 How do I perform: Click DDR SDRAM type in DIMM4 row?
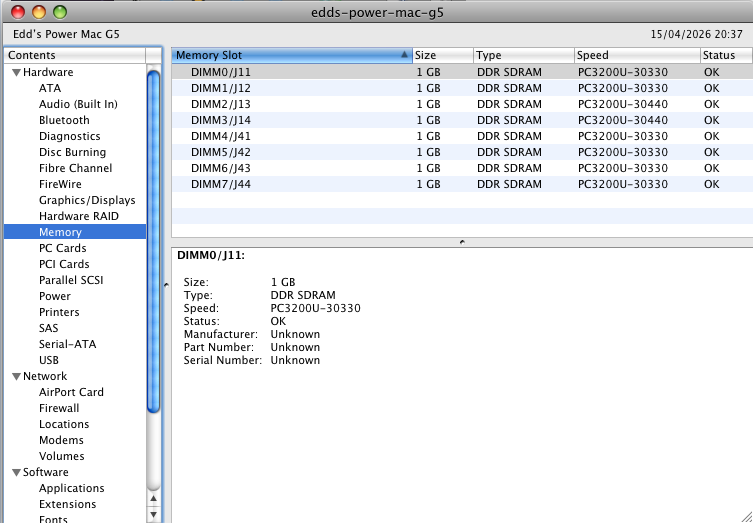point(509,136)
